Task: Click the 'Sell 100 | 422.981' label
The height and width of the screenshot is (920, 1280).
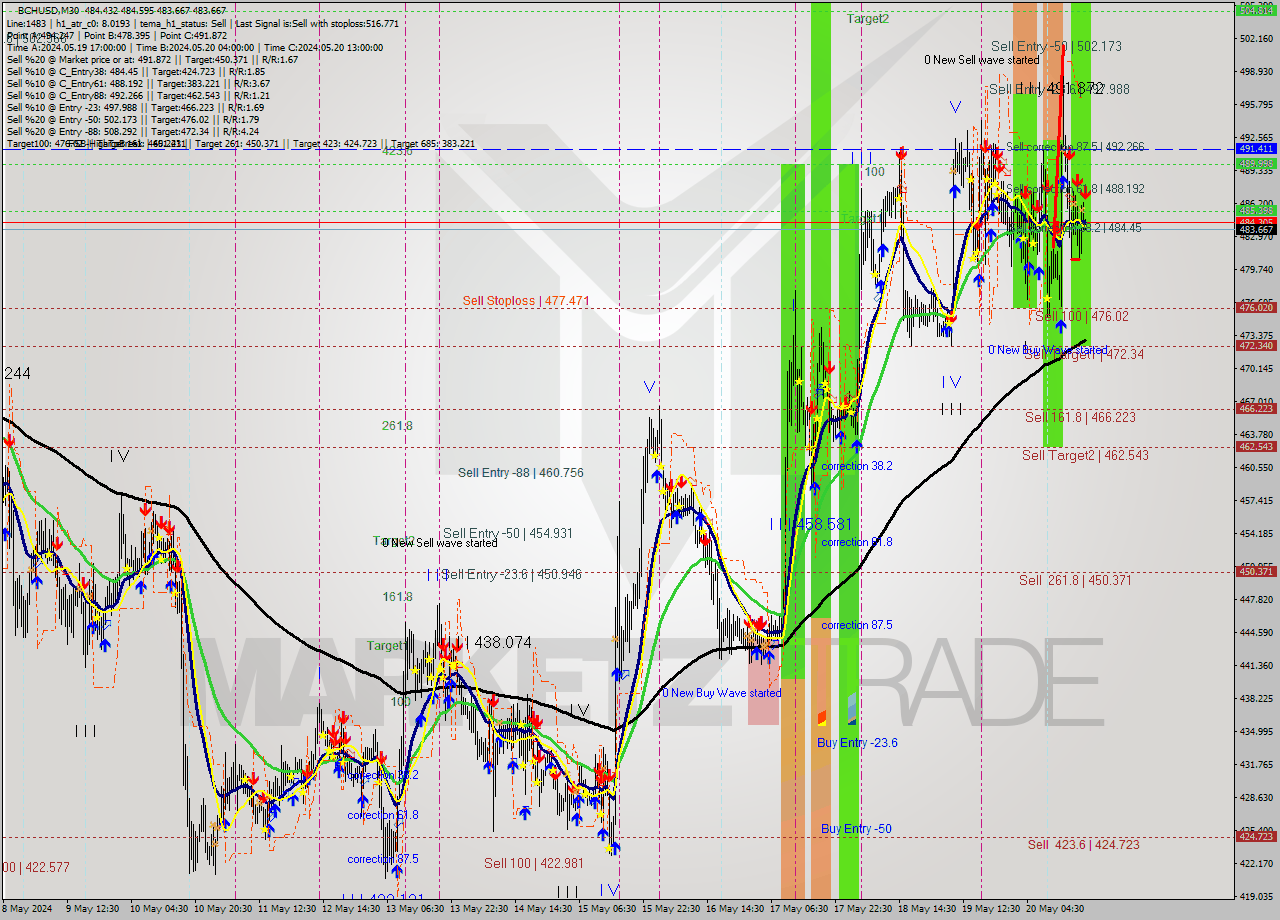Action: coord(533,863)
